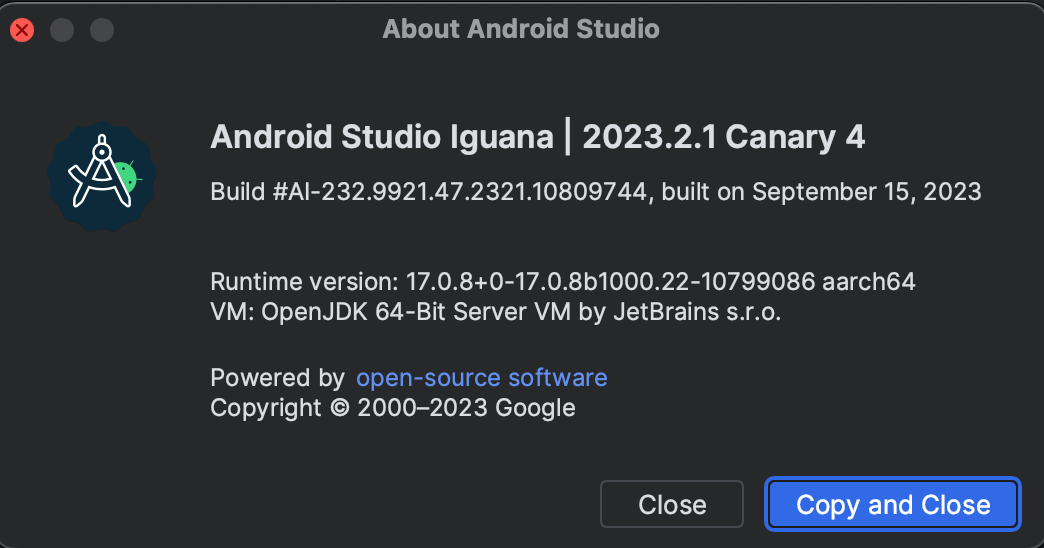Click the Powered by label
The height and width of the screenshot is (548, 1044).
[x=277, y=378]
